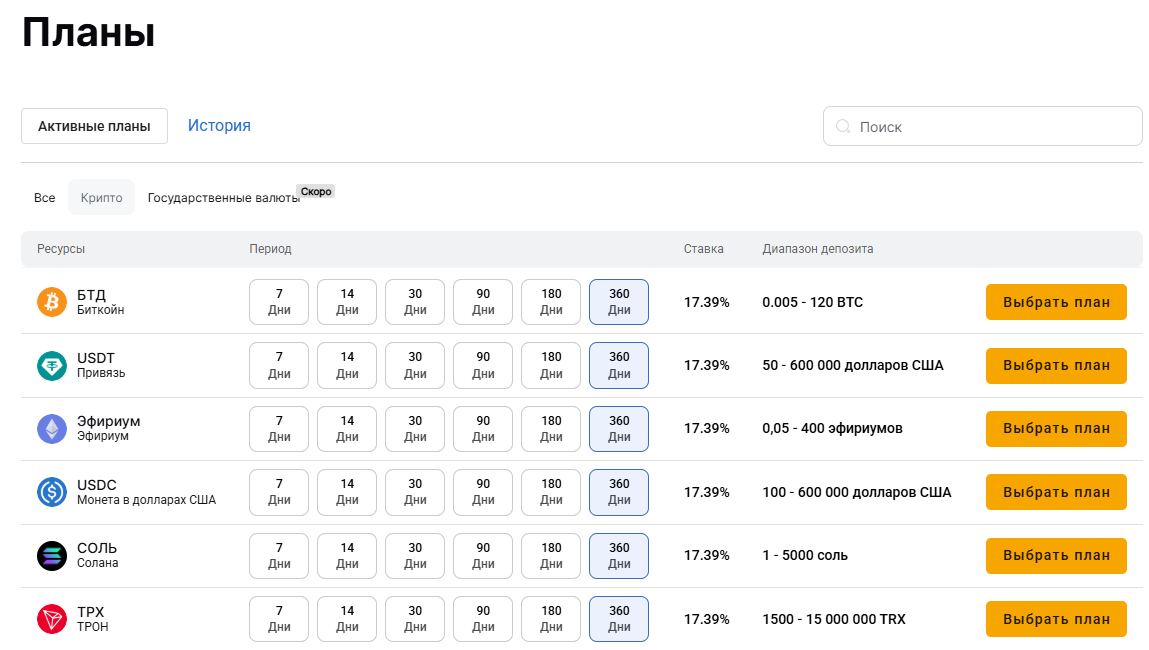Click the Ставка column header

coord(703,248)
